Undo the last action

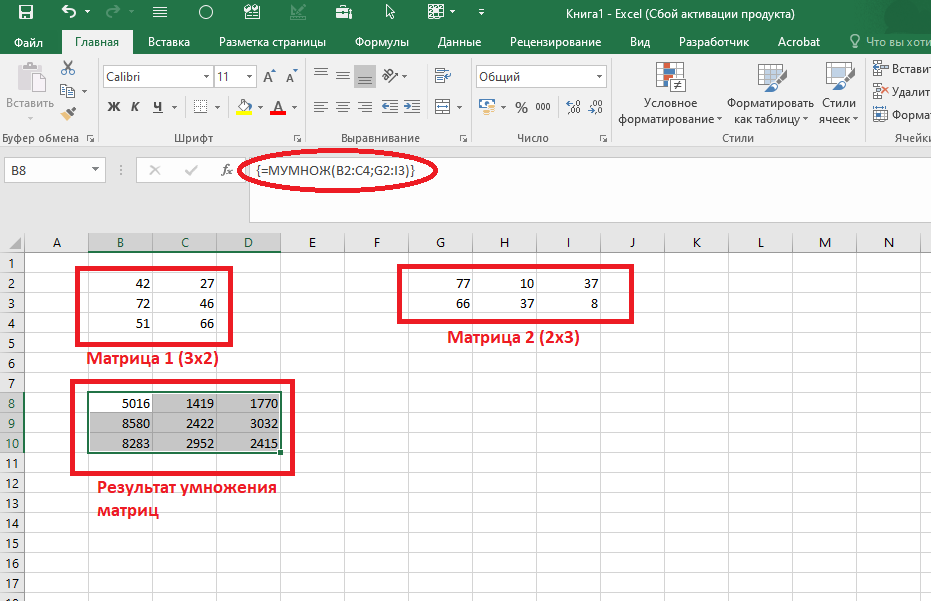click(69, 11)
